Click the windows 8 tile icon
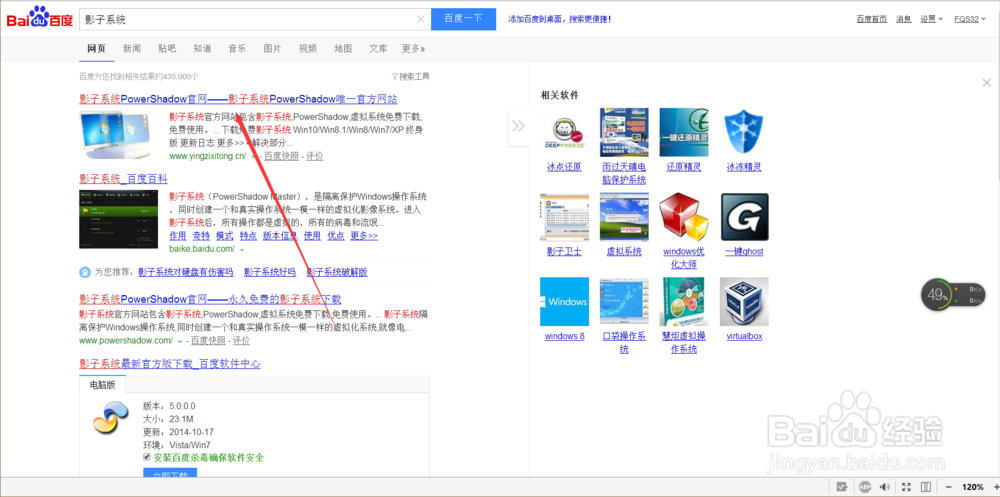 click(x=564, y=302)
